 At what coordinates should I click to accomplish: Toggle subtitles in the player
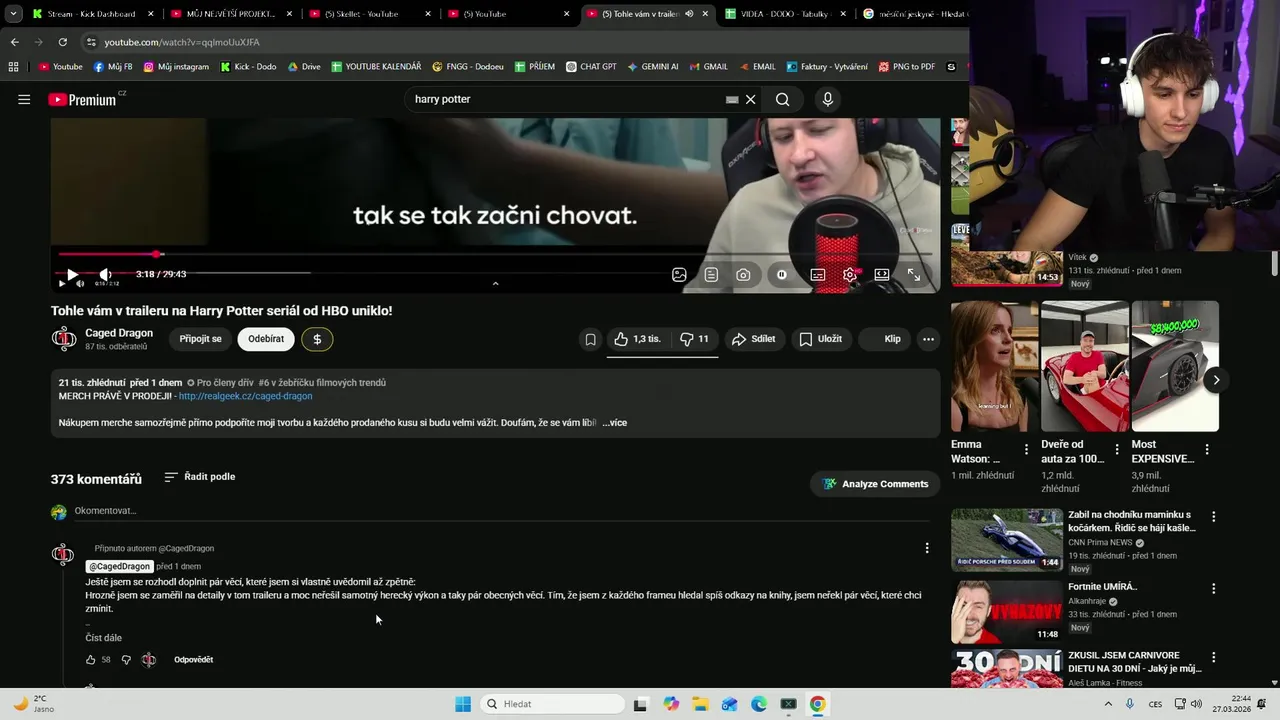817,274
